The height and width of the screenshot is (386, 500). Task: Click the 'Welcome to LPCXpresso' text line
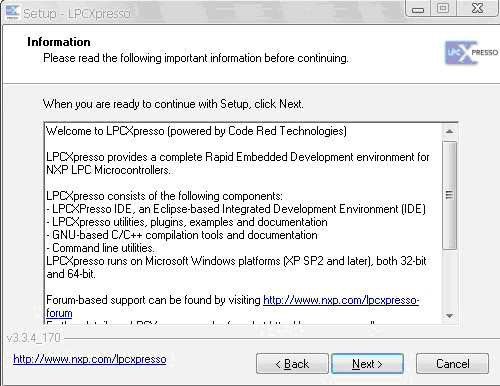point(196,131)
